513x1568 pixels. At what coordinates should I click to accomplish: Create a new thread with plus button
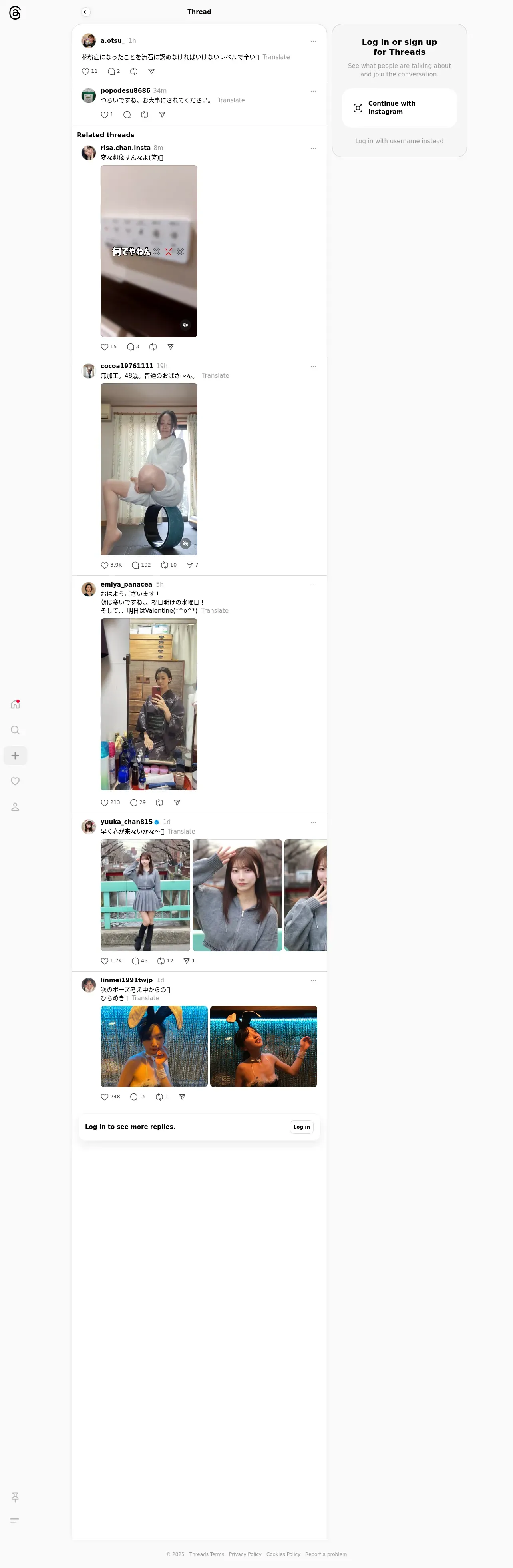pyautogui.click(x=15, y=755)
